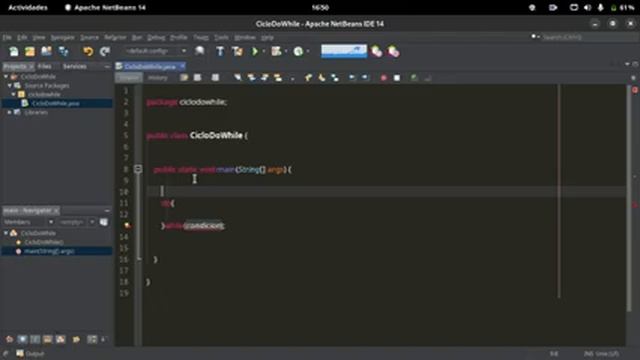The width and height of the screenshot is (640, 360).
Task: Switch to History view of editor
Action: tap(157, 78)
